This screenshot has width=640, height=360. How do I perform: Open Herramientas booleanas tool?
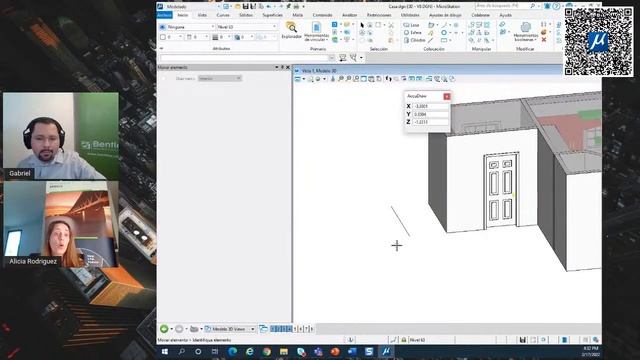pos(525,32)
